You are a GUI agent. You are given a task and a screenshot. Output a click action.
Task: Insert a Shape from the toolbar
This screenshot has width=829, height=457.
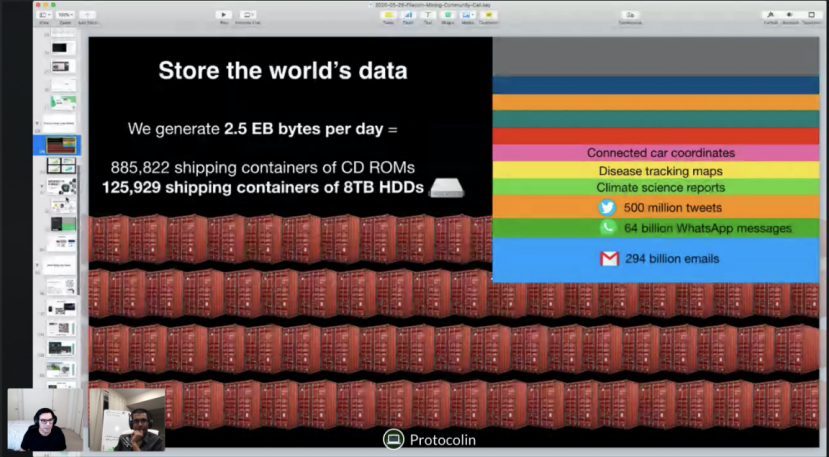pyautogui.click(x=447, y=15)
